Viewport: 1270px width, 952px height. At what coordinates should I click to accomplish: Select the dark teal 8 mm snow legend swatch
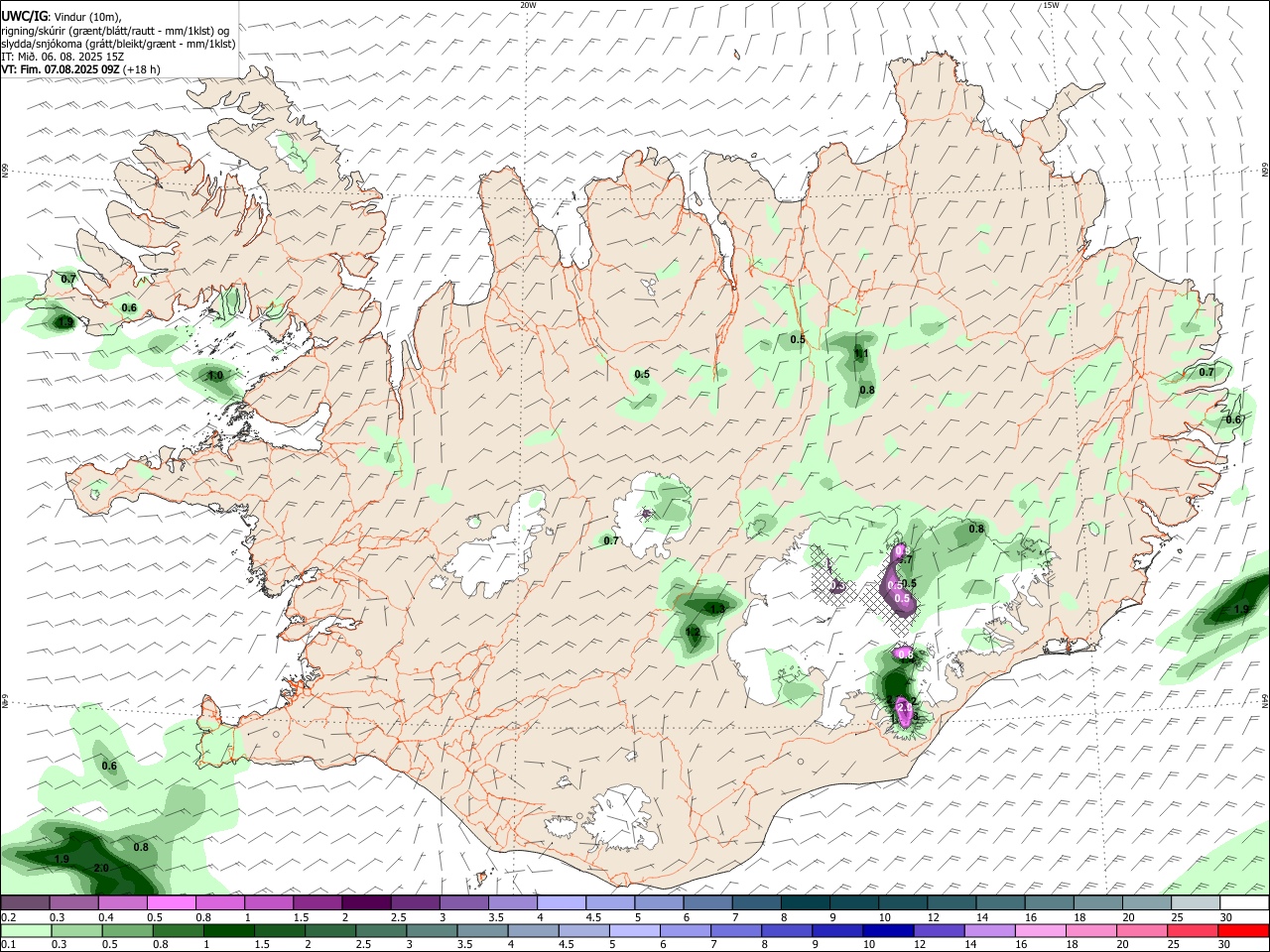[x=805, y=902]
